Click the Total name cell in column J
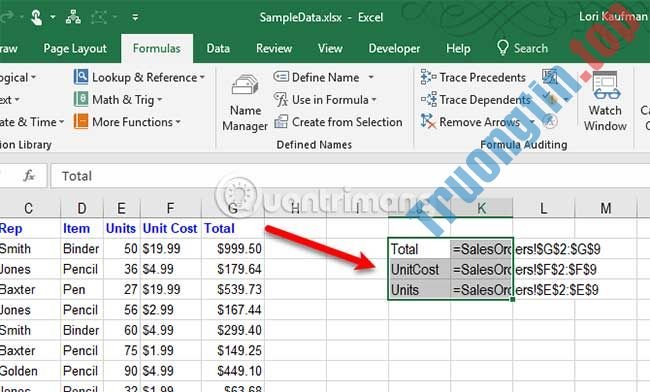 (x=420, y=249)
